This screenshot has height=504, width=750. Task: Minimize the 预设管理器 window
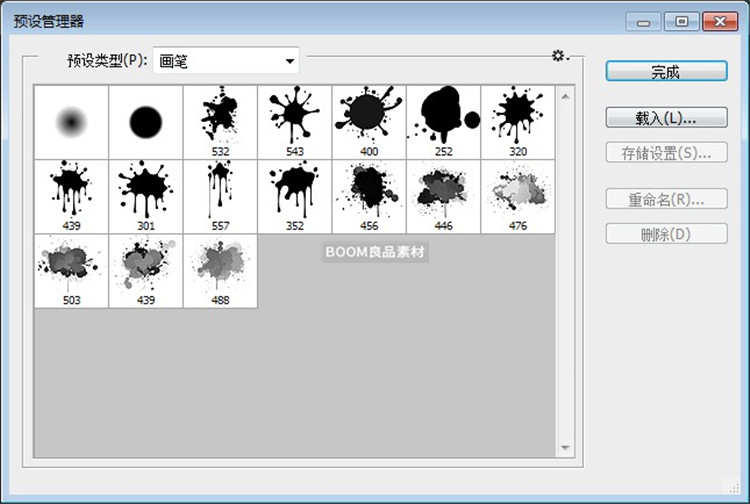point(644,22)
